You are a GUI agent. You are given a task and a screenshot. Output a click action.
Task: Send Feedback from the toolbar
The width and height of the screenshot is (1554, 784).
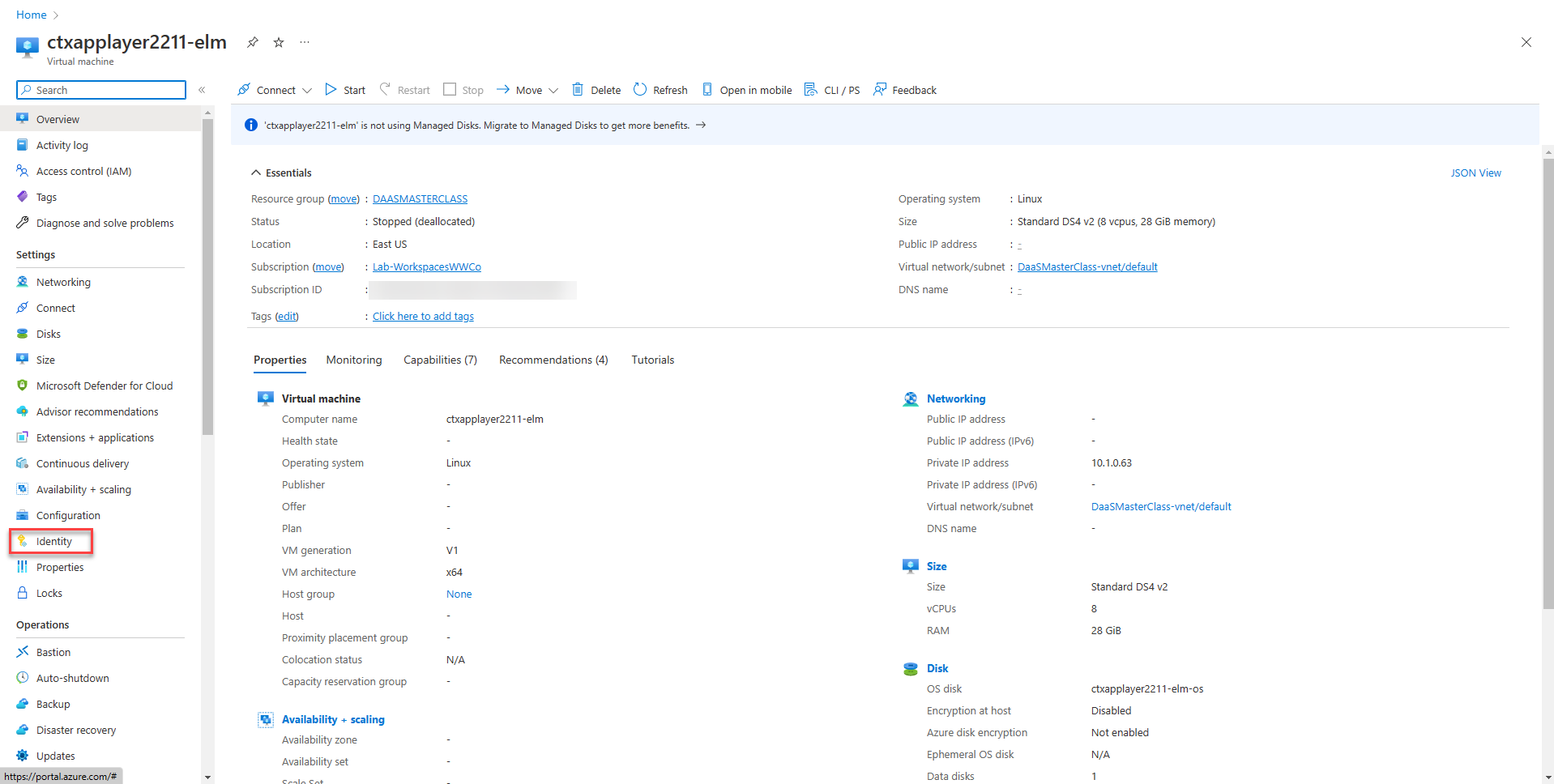pyautogui.click(x=905, y=90)
